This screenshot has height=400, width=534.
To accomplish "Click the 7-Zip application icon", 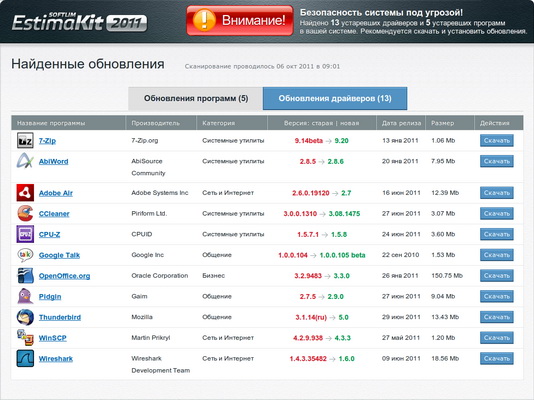I will pyautogui.click(x=25, y=140).
